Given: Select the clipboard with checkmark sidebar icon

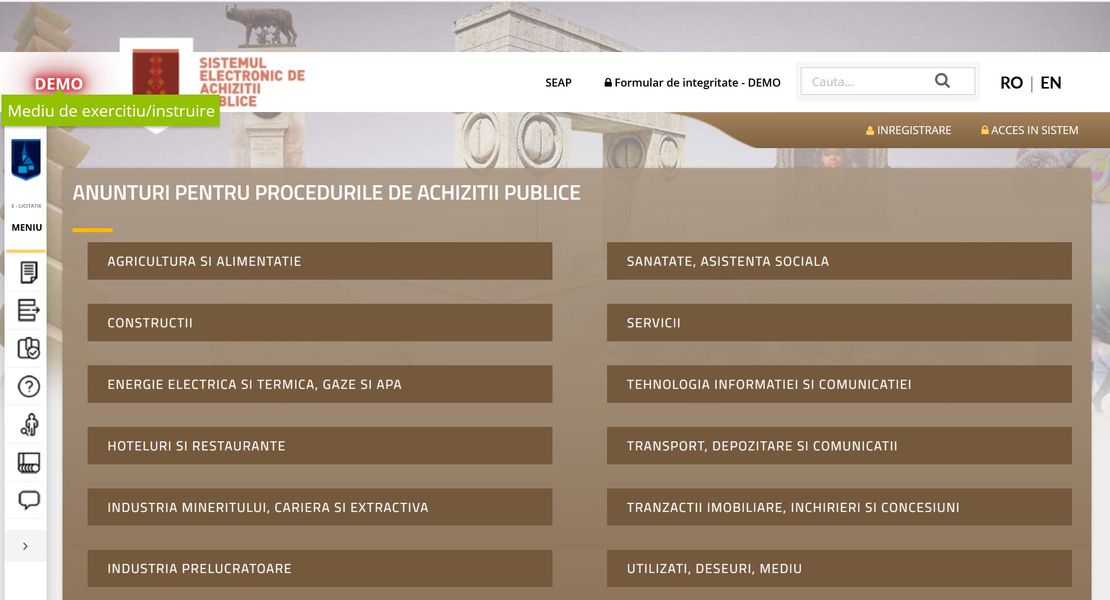Looking at the screenshot, I should pyautogui.click(x=29, y=348).
